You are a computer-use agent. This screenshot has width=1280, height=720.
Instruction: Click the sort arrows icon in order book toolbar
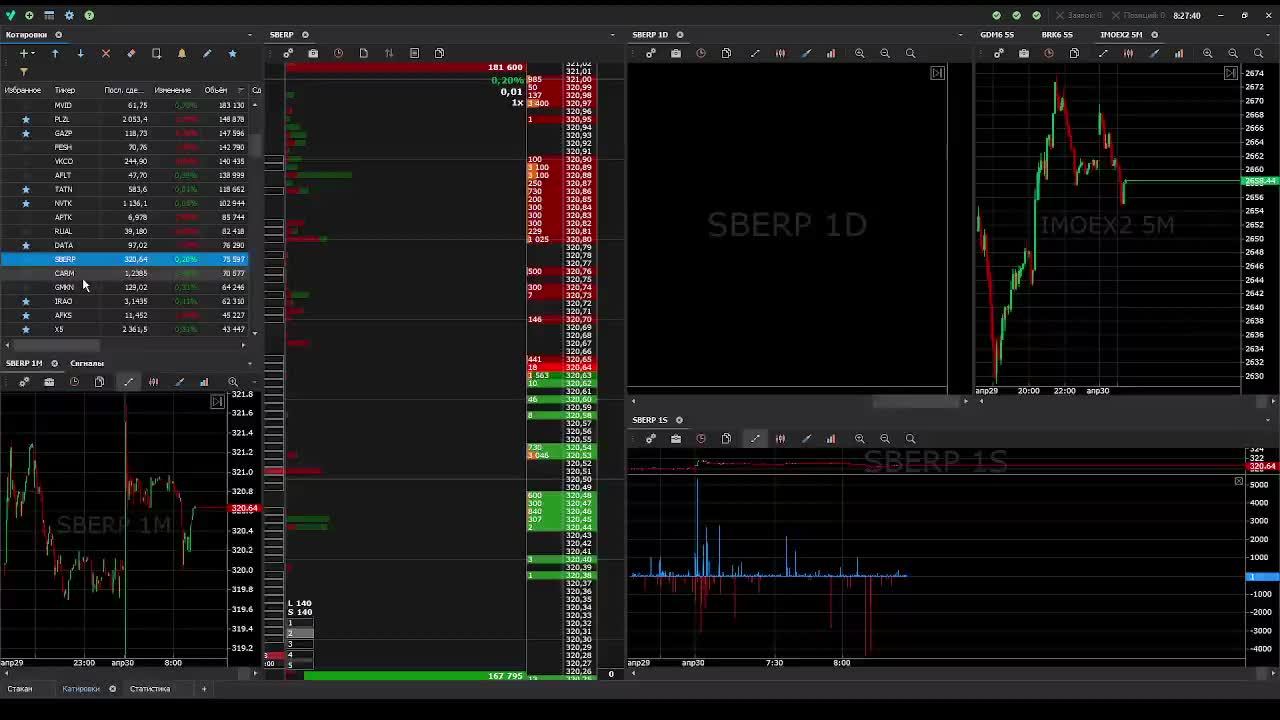389,53
